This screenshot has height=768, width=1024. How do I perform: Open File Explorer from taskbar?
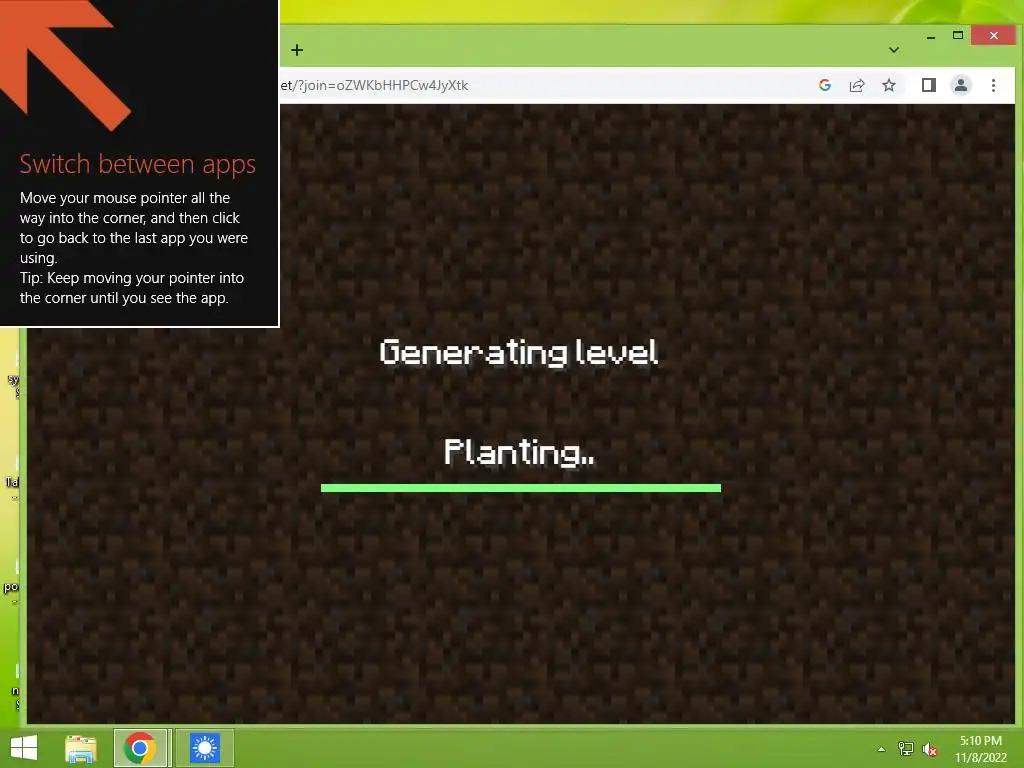(x=81, y=748)
